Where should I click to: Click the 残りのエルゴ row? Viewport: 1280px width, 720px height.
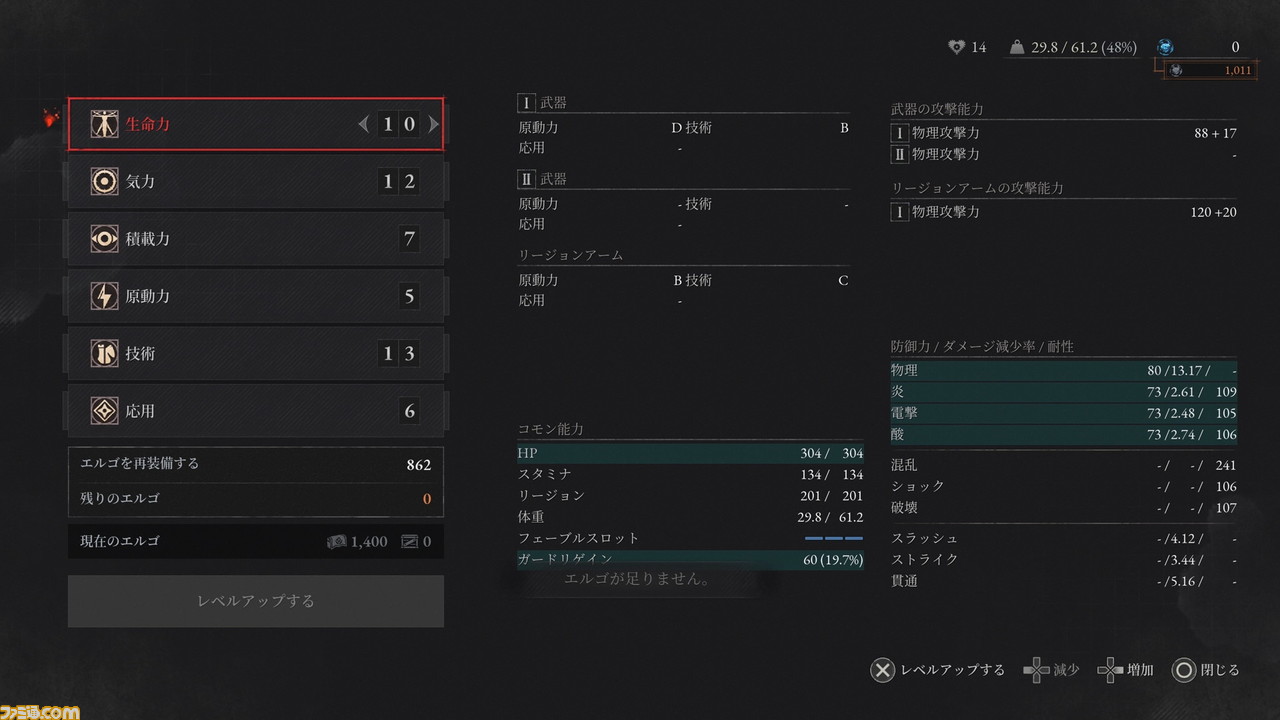256,499
